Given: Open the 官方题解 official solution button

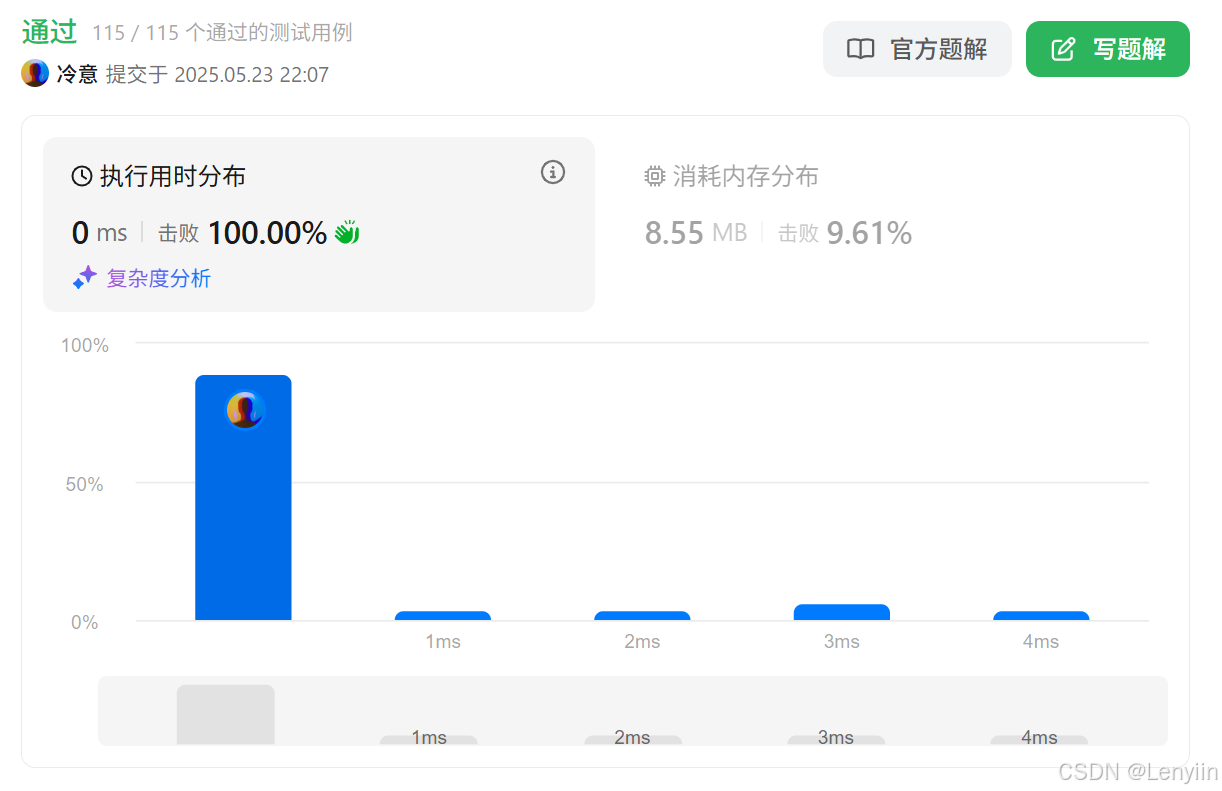Looking at the screenshot, I should pos(917,49).
